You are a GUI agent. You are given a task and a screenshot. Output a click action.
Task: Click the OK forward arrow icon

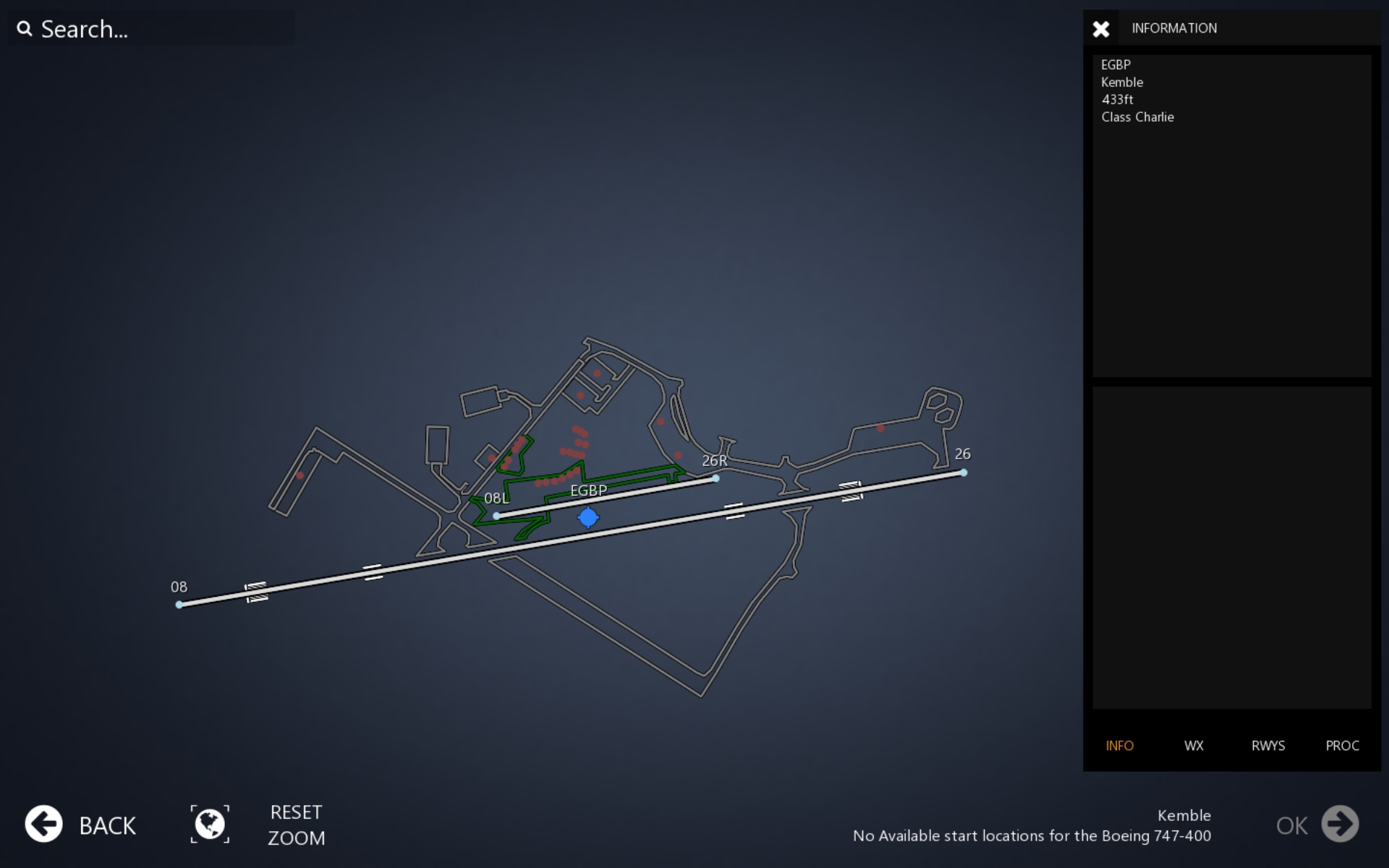click(x=1340, y=824)
